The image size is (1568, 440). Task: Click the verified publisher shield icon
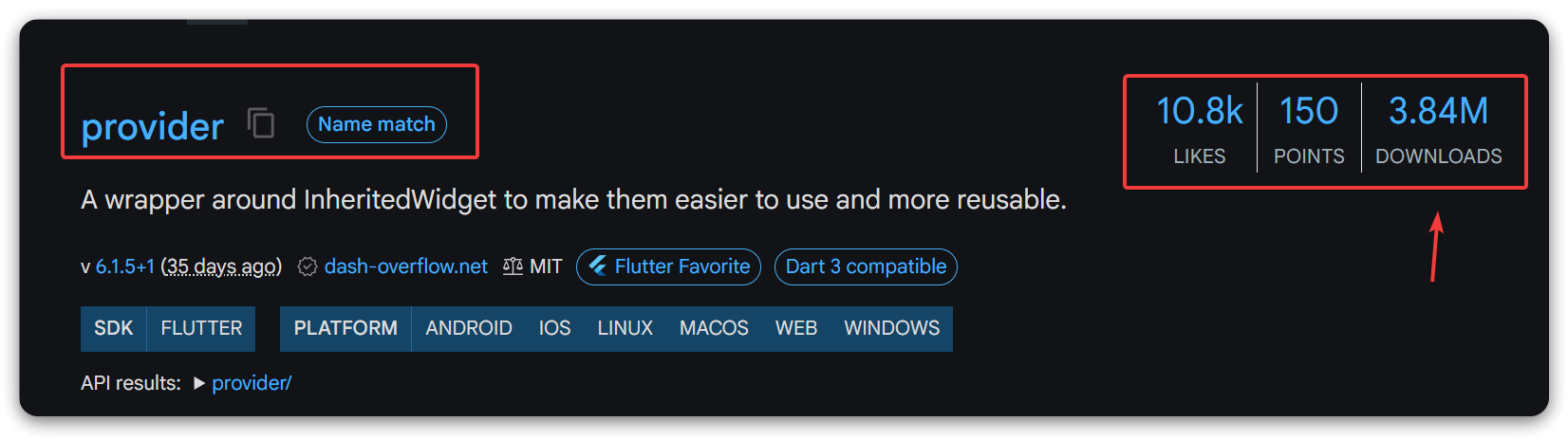tap(308, 266)
